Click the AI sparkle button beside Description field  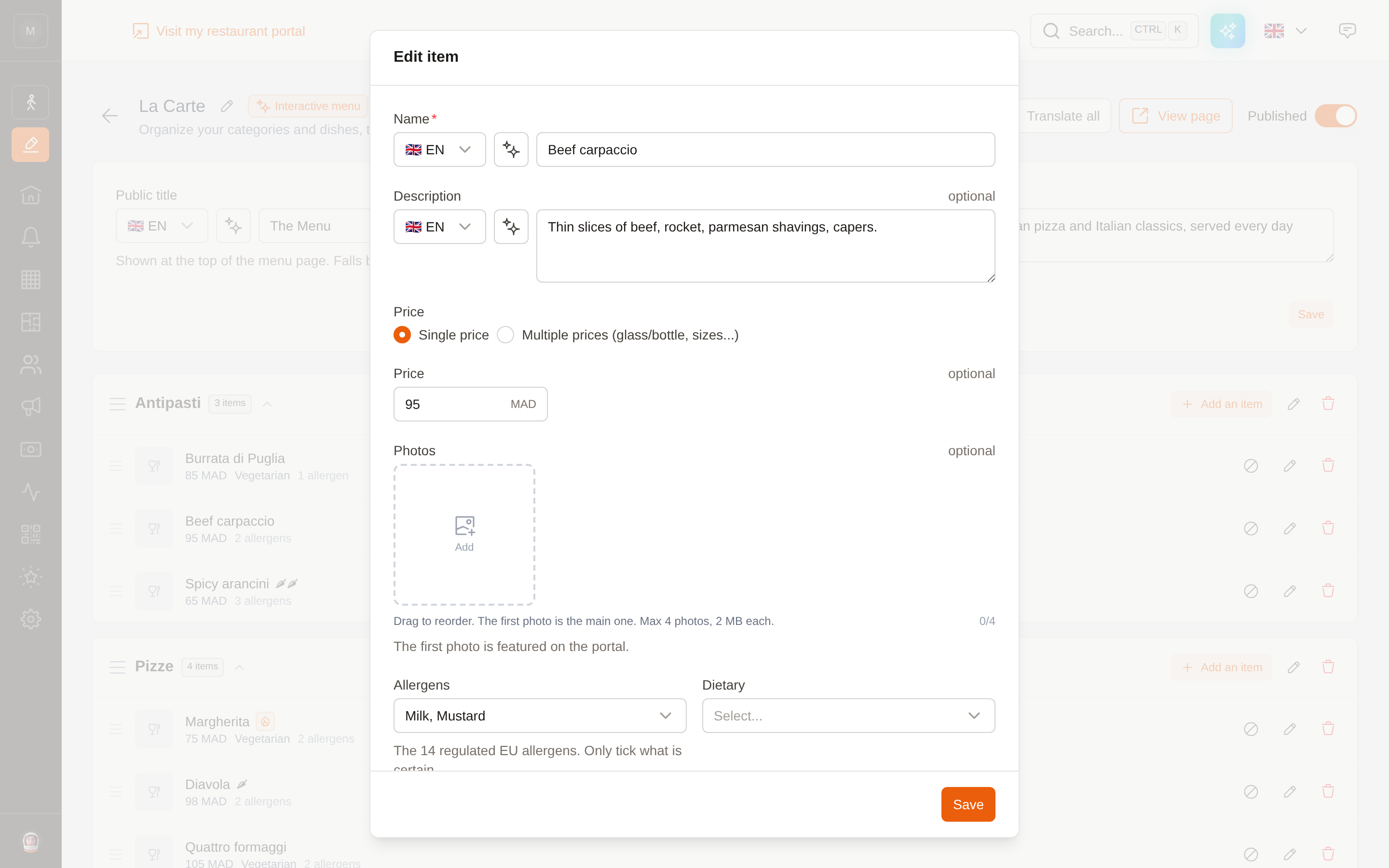(511, 227)
